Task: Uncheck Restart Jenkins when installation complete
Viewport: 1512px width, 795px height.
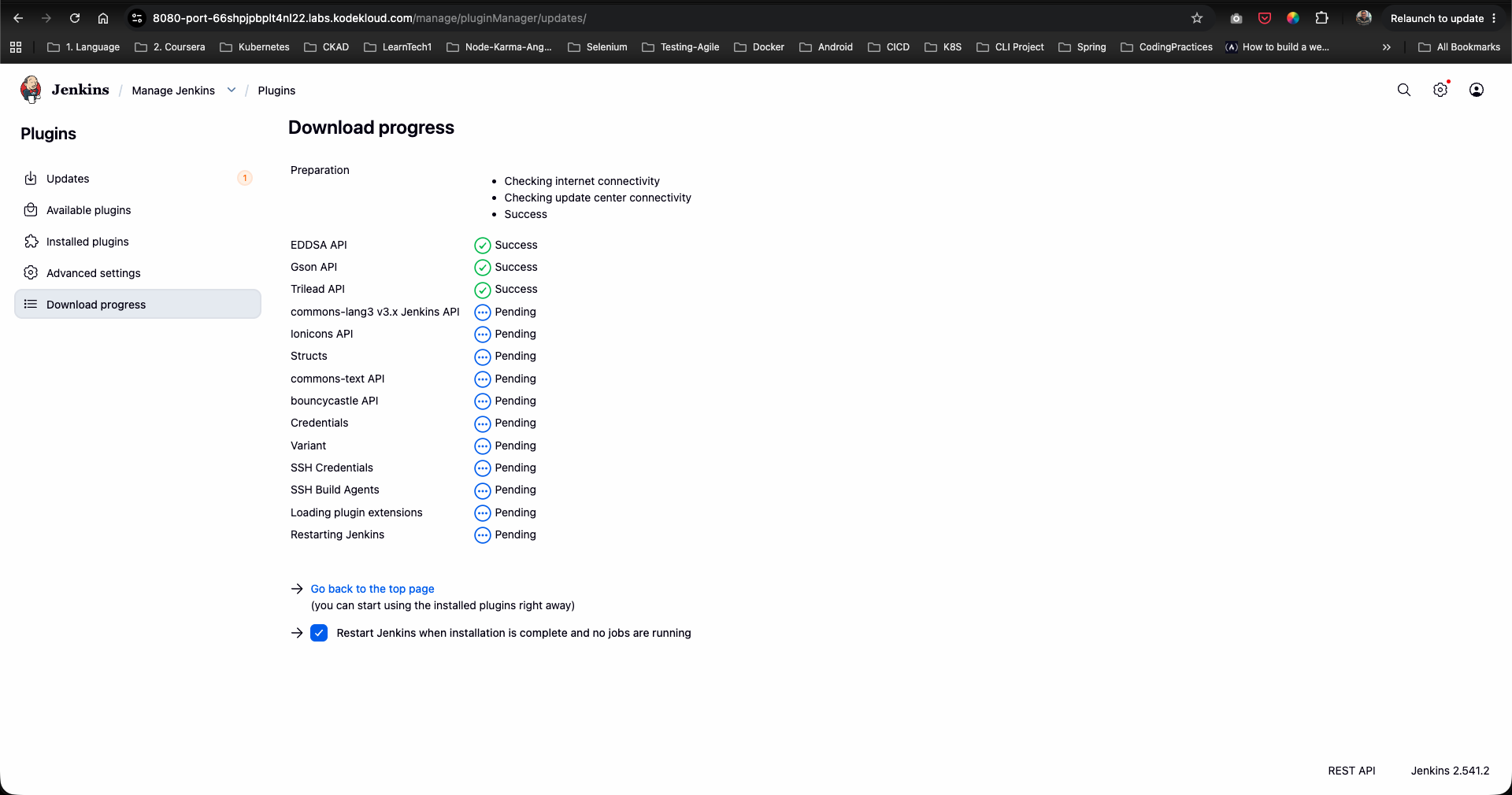Action: click(x=319, y=633)
